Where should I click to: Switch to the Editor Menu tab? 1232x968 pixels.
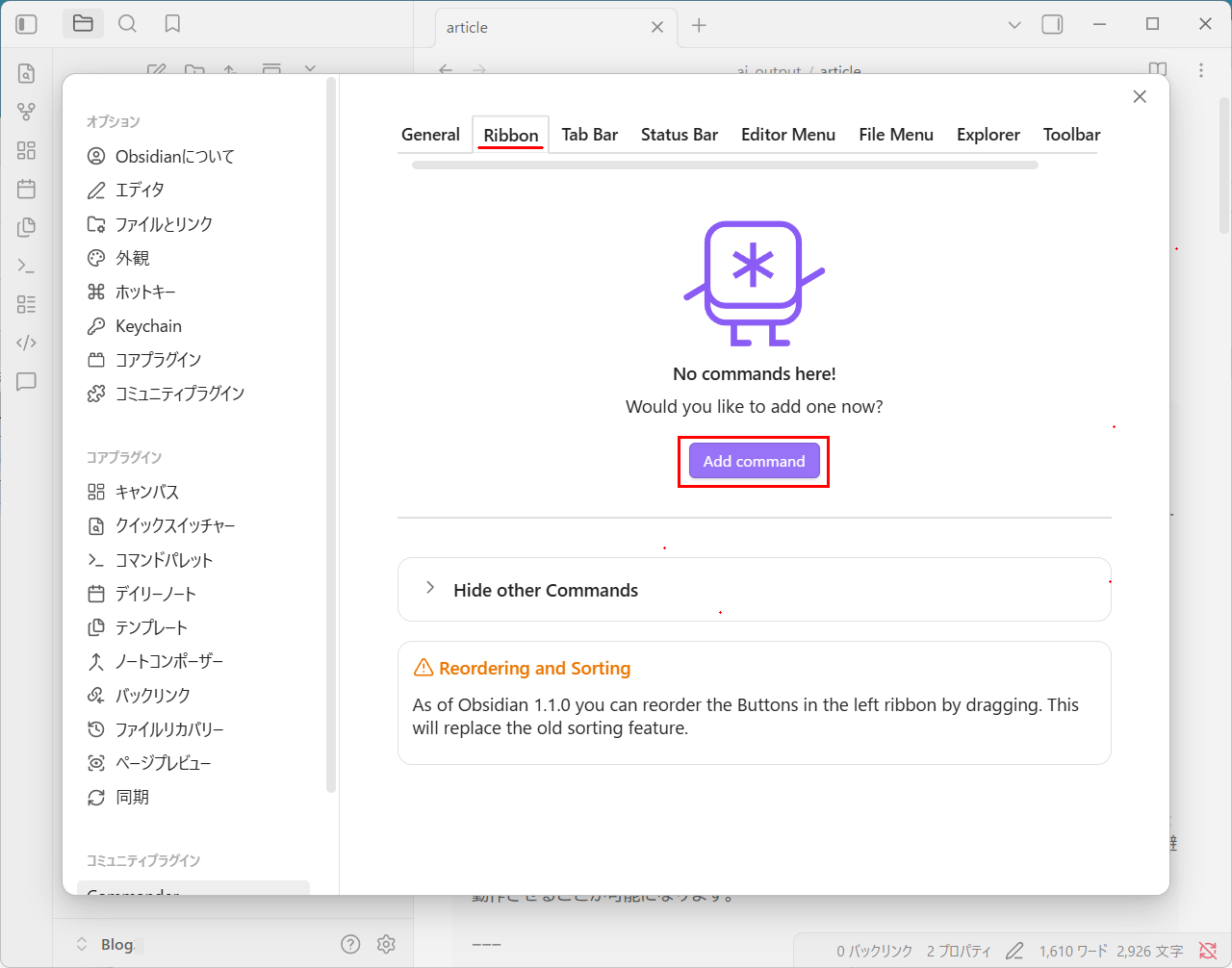[787, 135]
